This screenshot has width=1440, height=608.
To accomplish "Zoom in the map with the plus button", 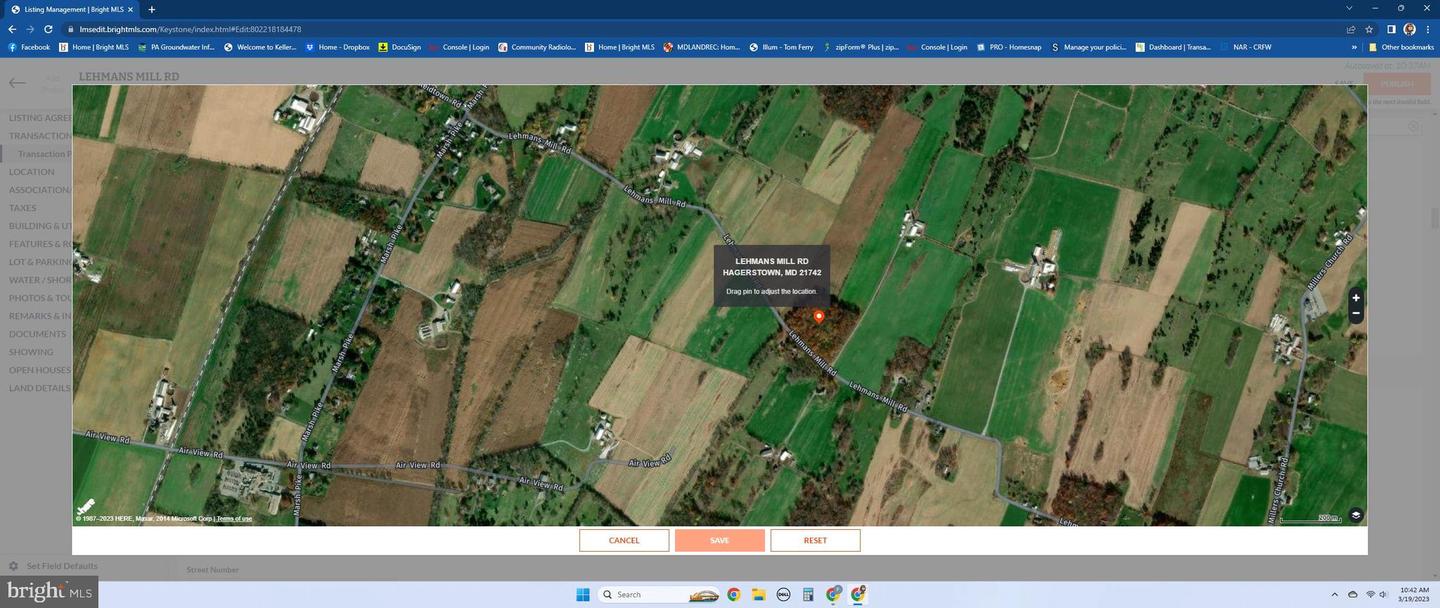I will (x=1356, y=298).
